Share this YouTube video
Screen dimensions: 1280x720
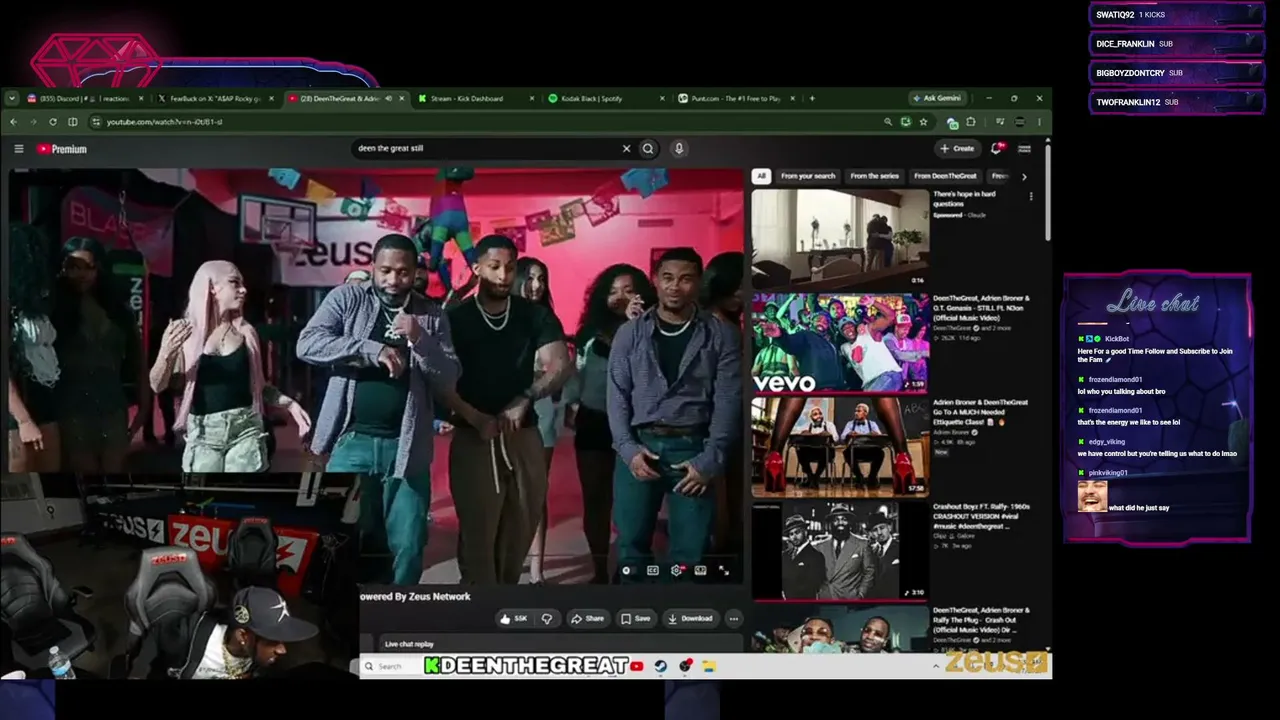(x=588, y=618)
